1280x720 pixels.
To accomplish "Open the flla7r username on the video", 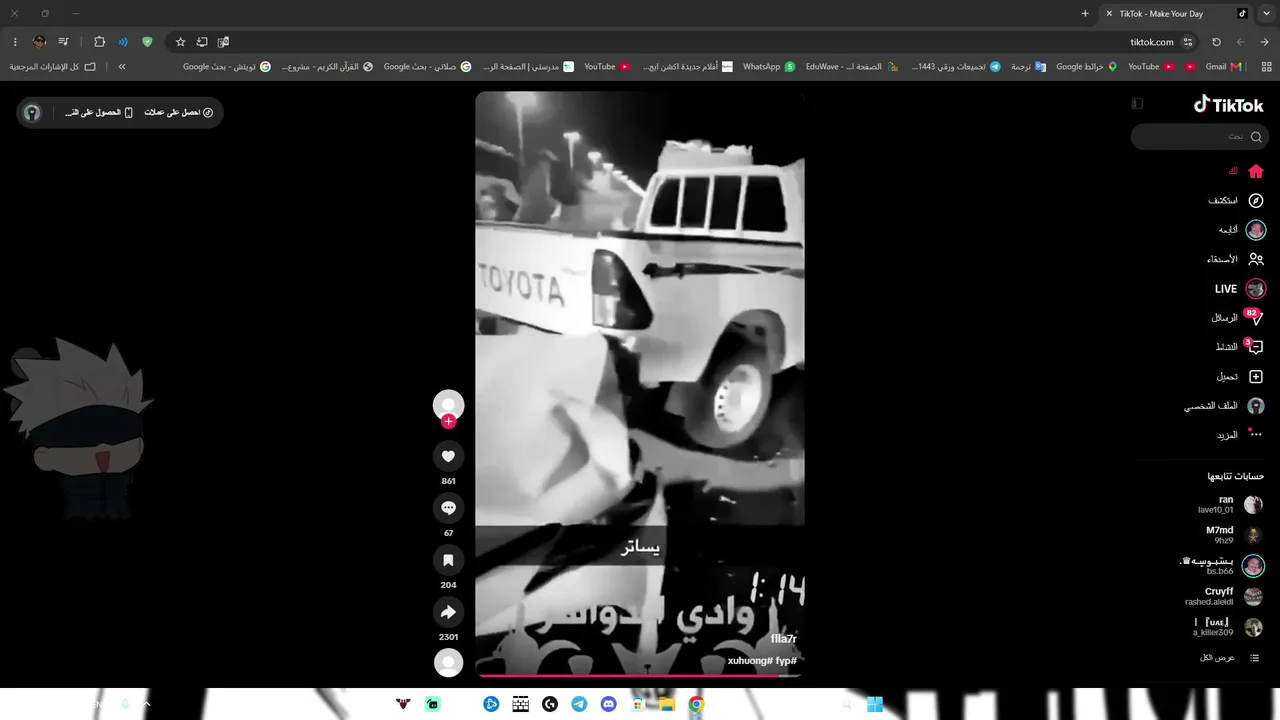I will click(x=784, y=639).
